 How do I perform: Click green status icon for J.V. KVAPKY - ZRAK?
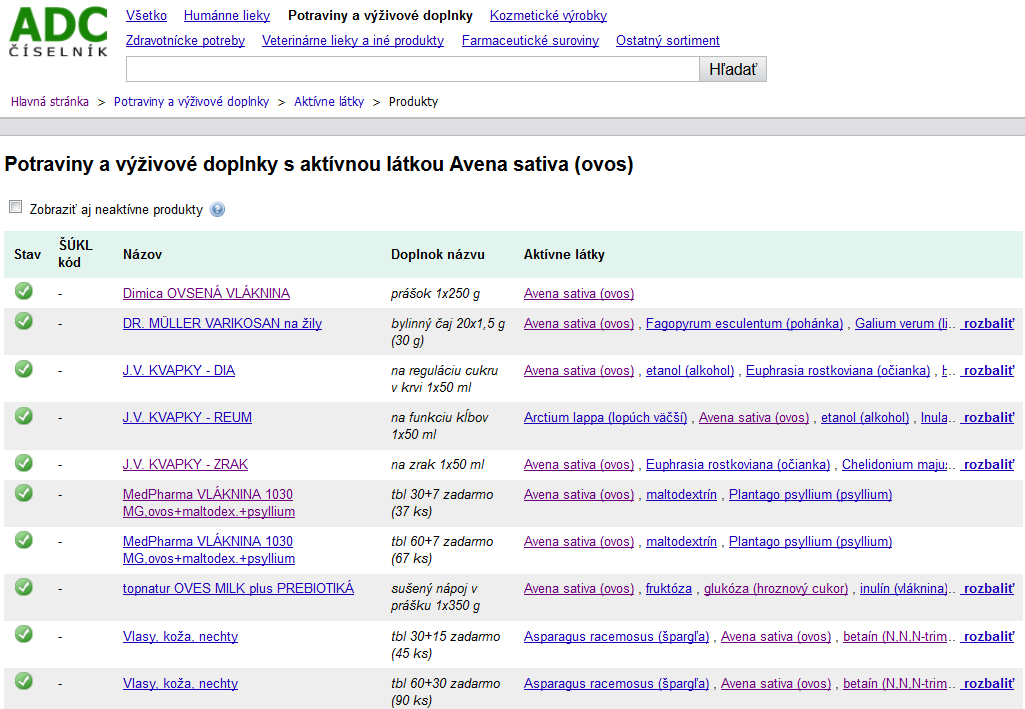coord(24,463)
